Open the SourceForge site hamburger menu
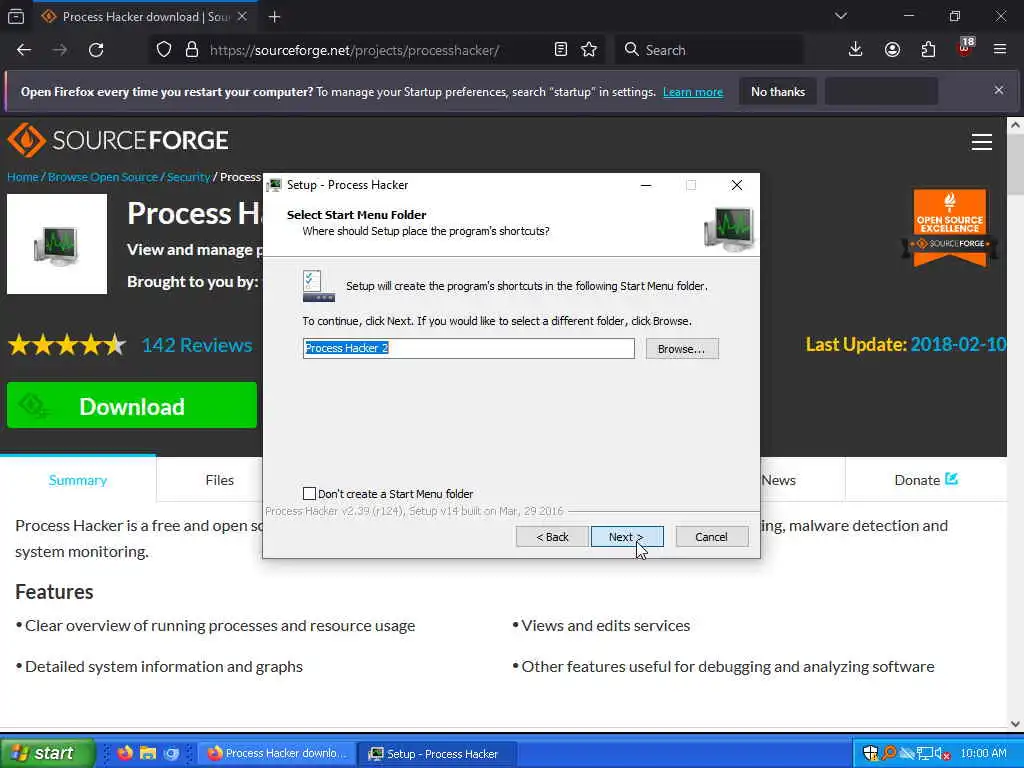Viewport: 1024px width, 768px height. click(x=982, y=142)
